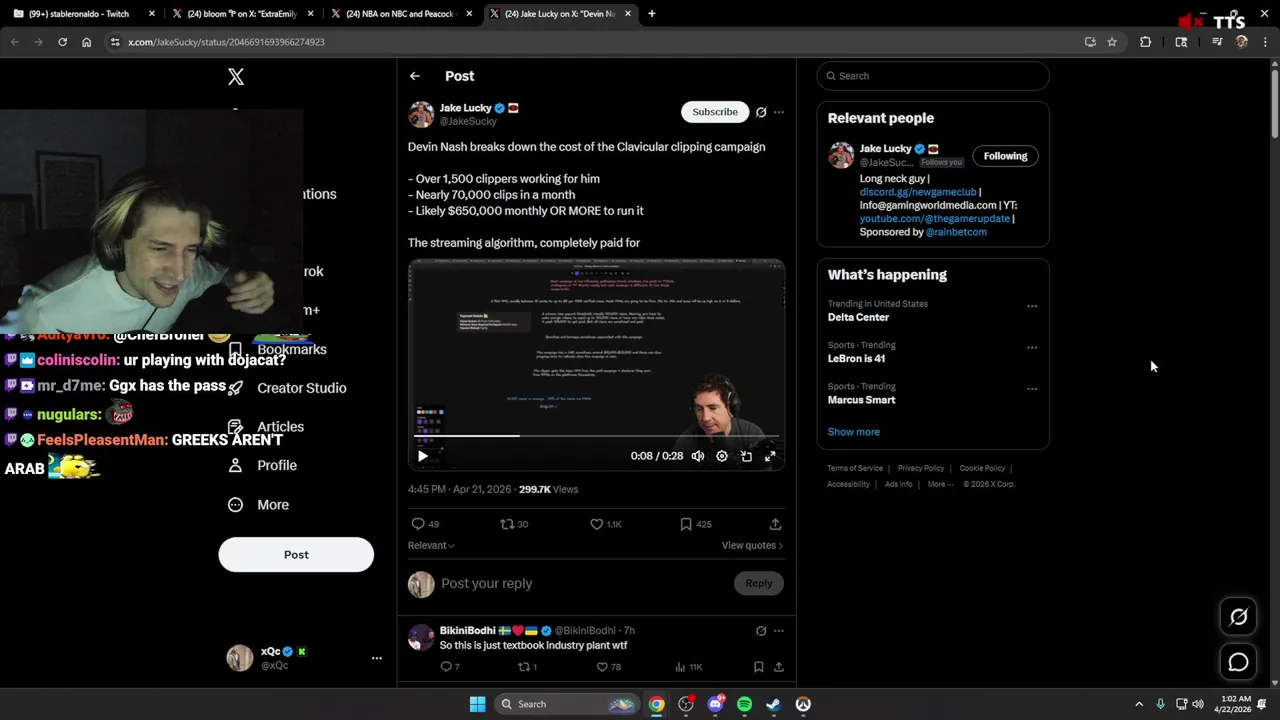Image resolution: width=1280 pixels, height=720 pixels.
Task: Open the floating Grok button
Action: click(x=1238, y=617)
